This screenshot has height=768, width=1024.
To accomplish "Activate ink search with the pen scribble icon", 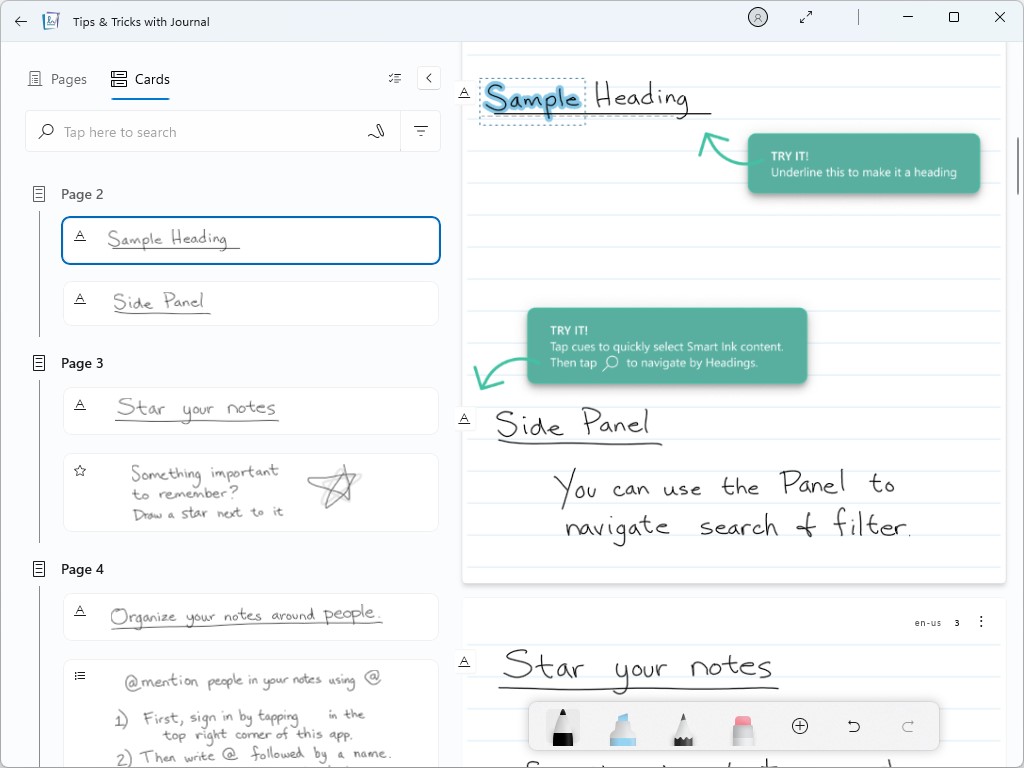I will 376,132.
